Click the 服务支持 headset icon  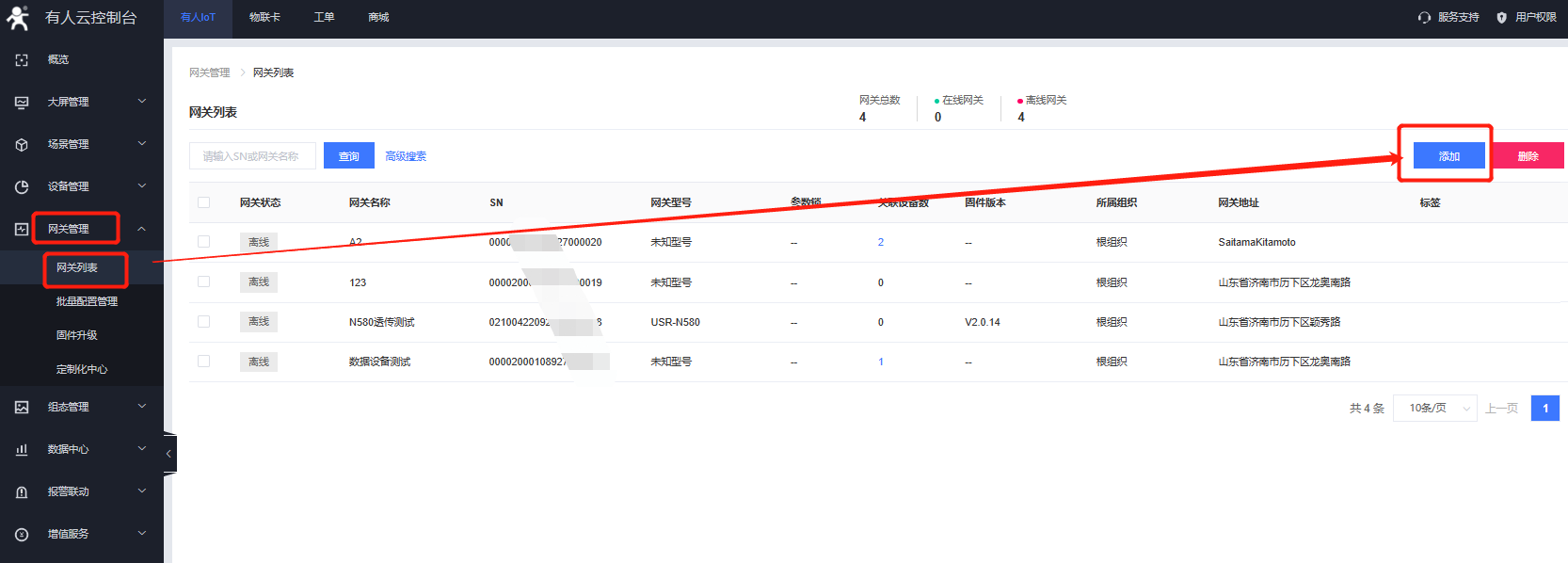[x=1424, y=17]
